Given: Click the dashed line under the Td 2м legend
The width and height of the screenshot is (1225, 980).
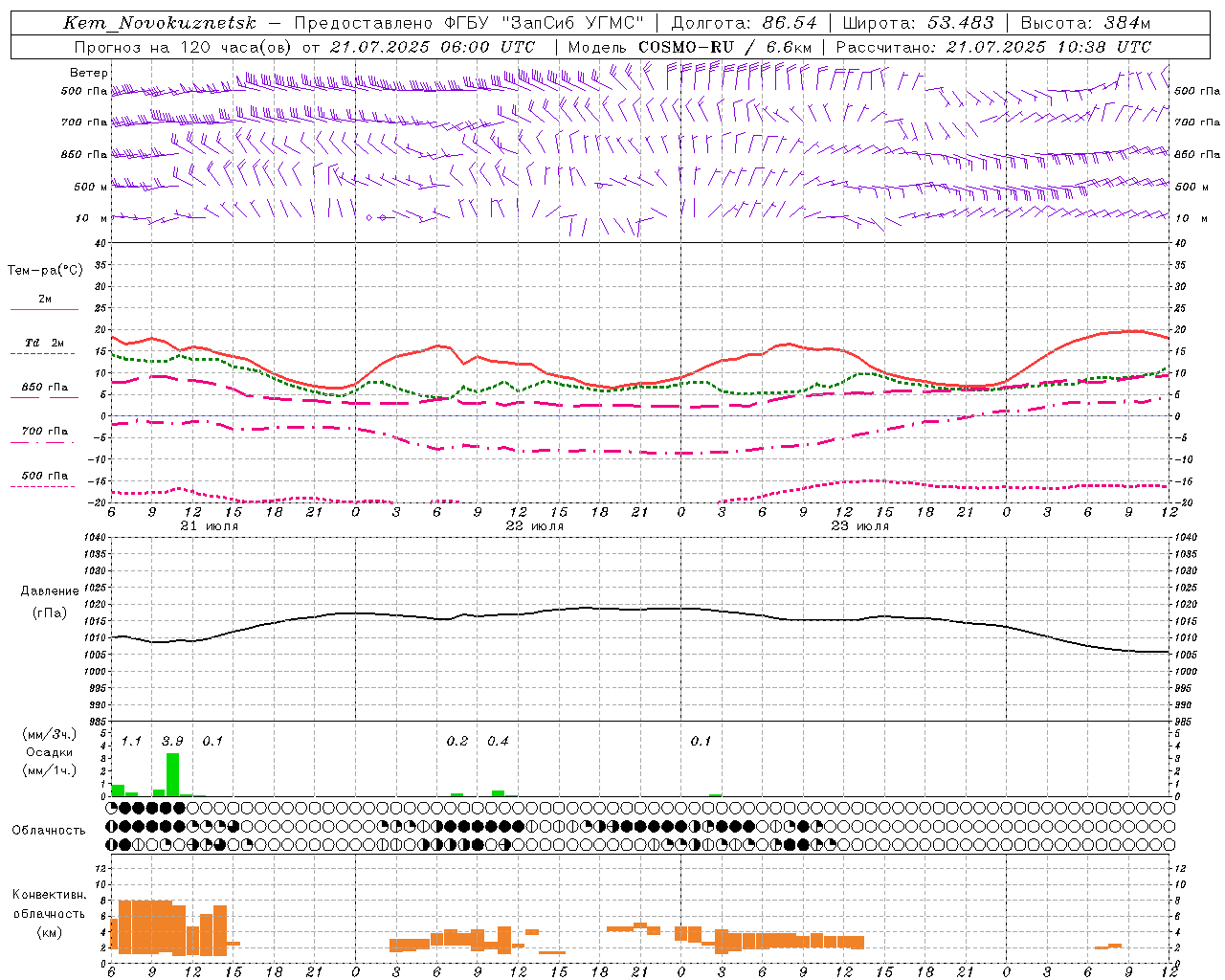Looking at the screenshot, I should coord(42,354).
